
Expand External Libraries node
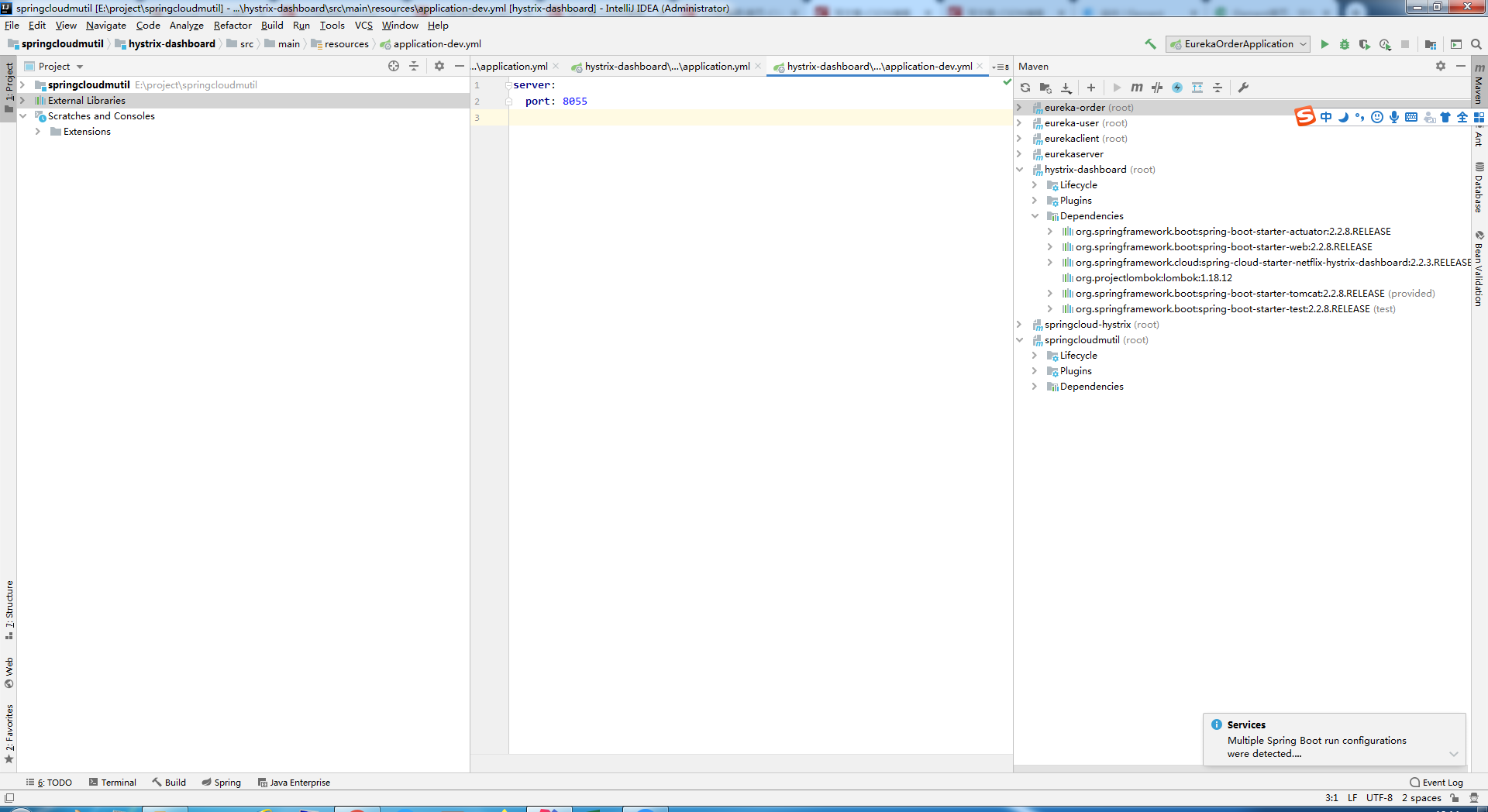tap(22, 101)
